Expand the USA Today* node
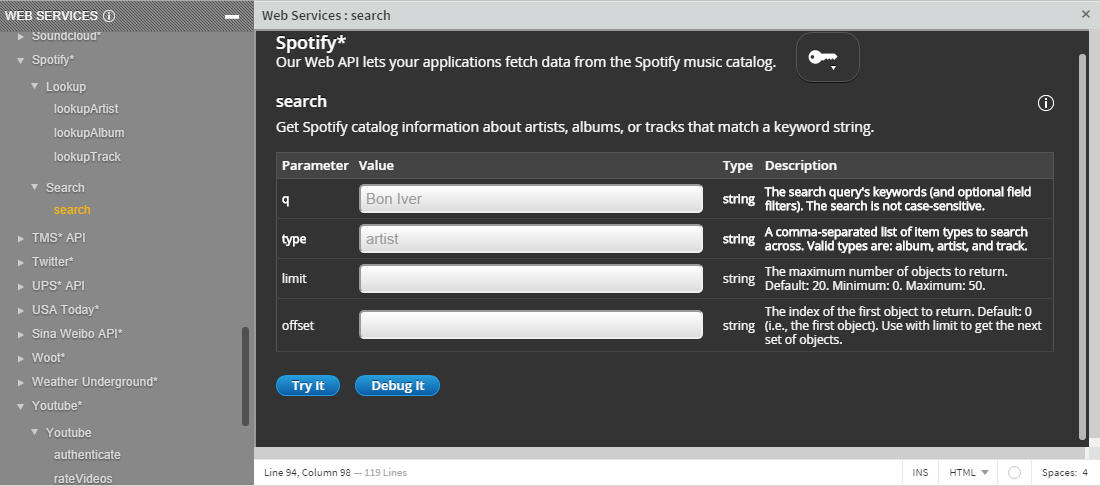Screen dimensions: 1100x486 click(x=21, y=310)
